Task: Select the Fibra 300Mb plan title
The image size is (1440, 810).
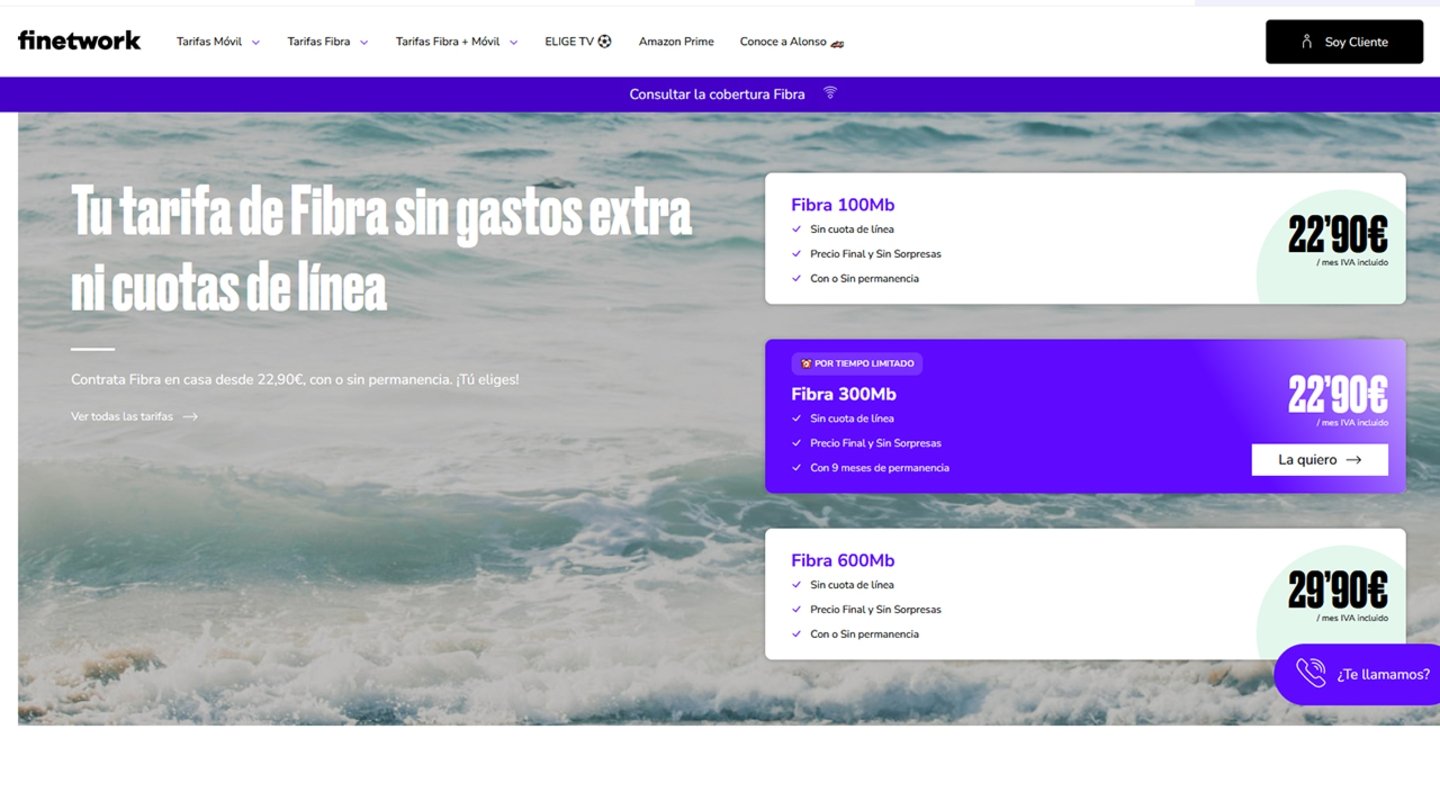Action: (844, 394)
